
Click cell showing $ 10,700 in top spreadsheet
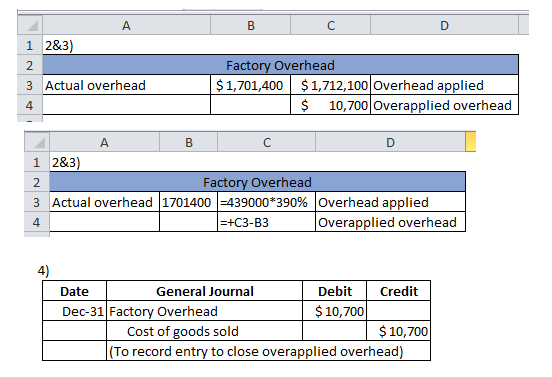click(x=331, y=105)
